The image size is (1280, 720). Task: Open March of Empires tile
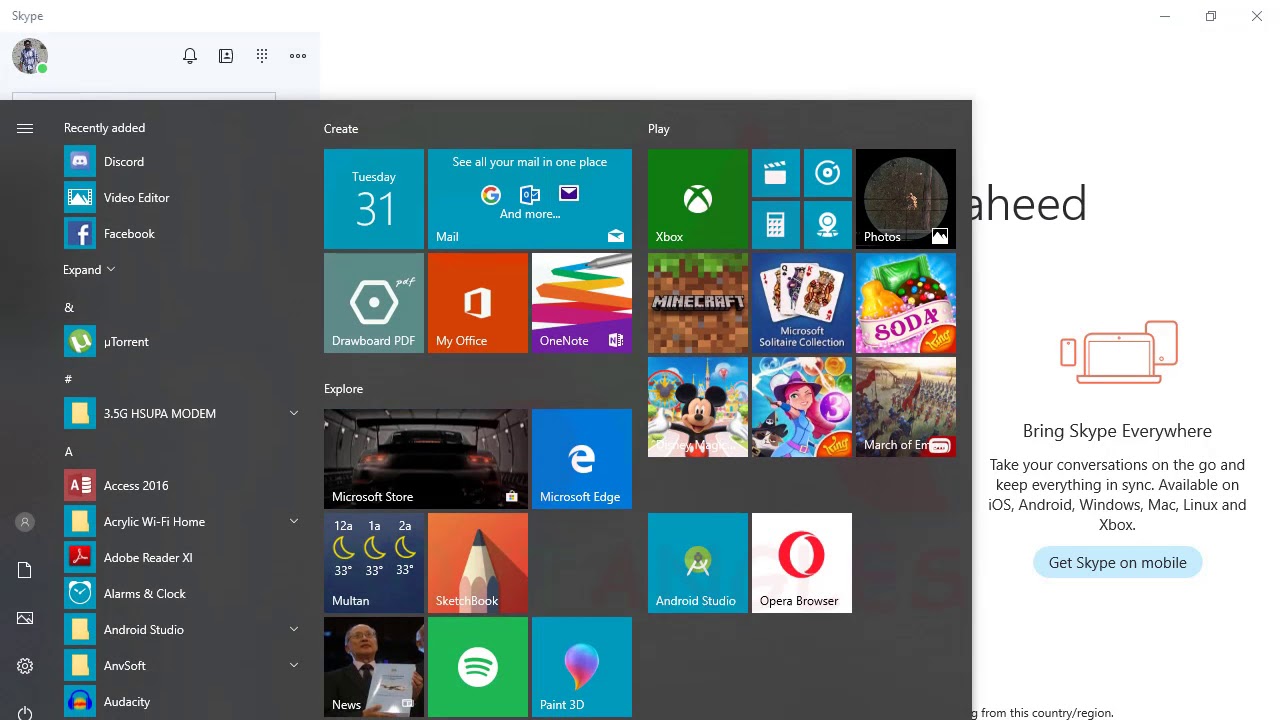(x=906, y=407)
